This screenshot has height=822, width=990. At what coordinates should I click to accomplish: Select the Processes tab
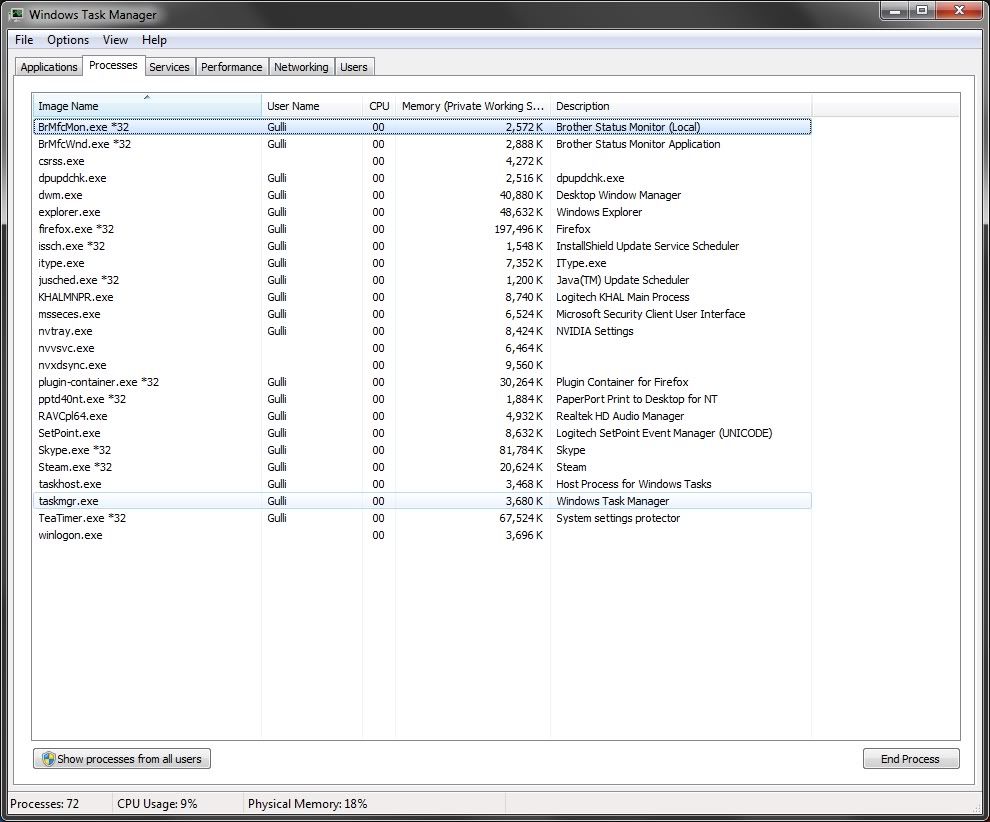(113, 66)
